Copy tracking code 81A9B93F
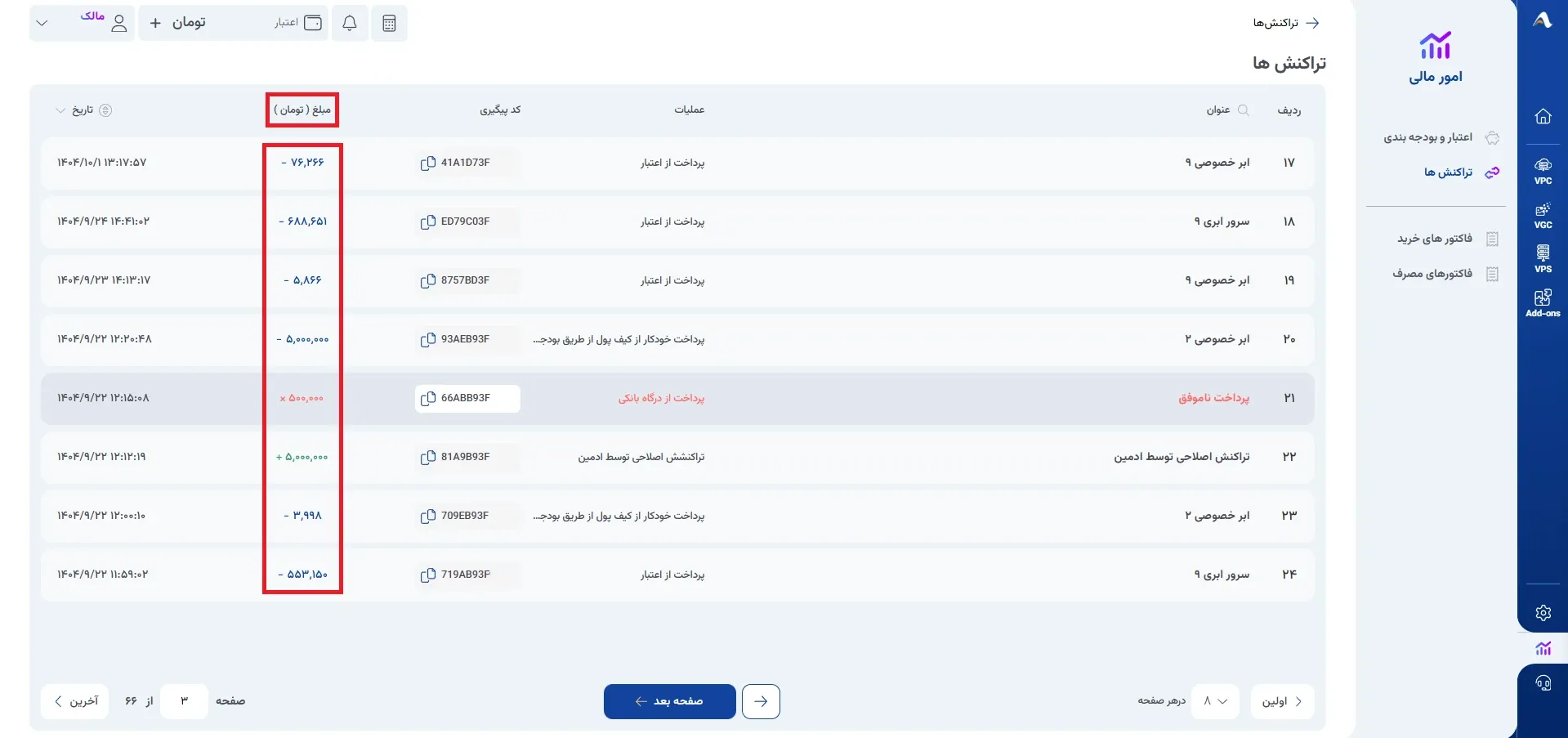The height and width of the screenshot is (738, 1568). click(427, 457)
